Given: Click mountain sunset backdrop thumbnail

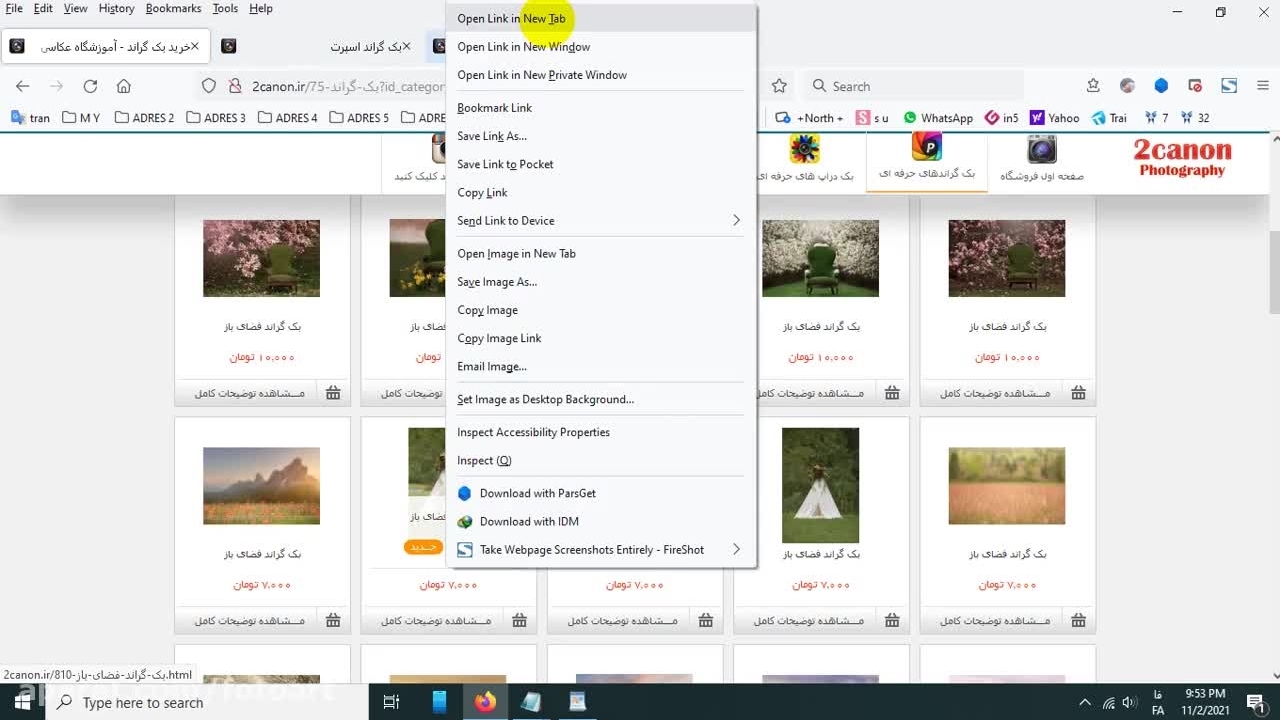Looking at the screenshot, I should coord(261,485).
